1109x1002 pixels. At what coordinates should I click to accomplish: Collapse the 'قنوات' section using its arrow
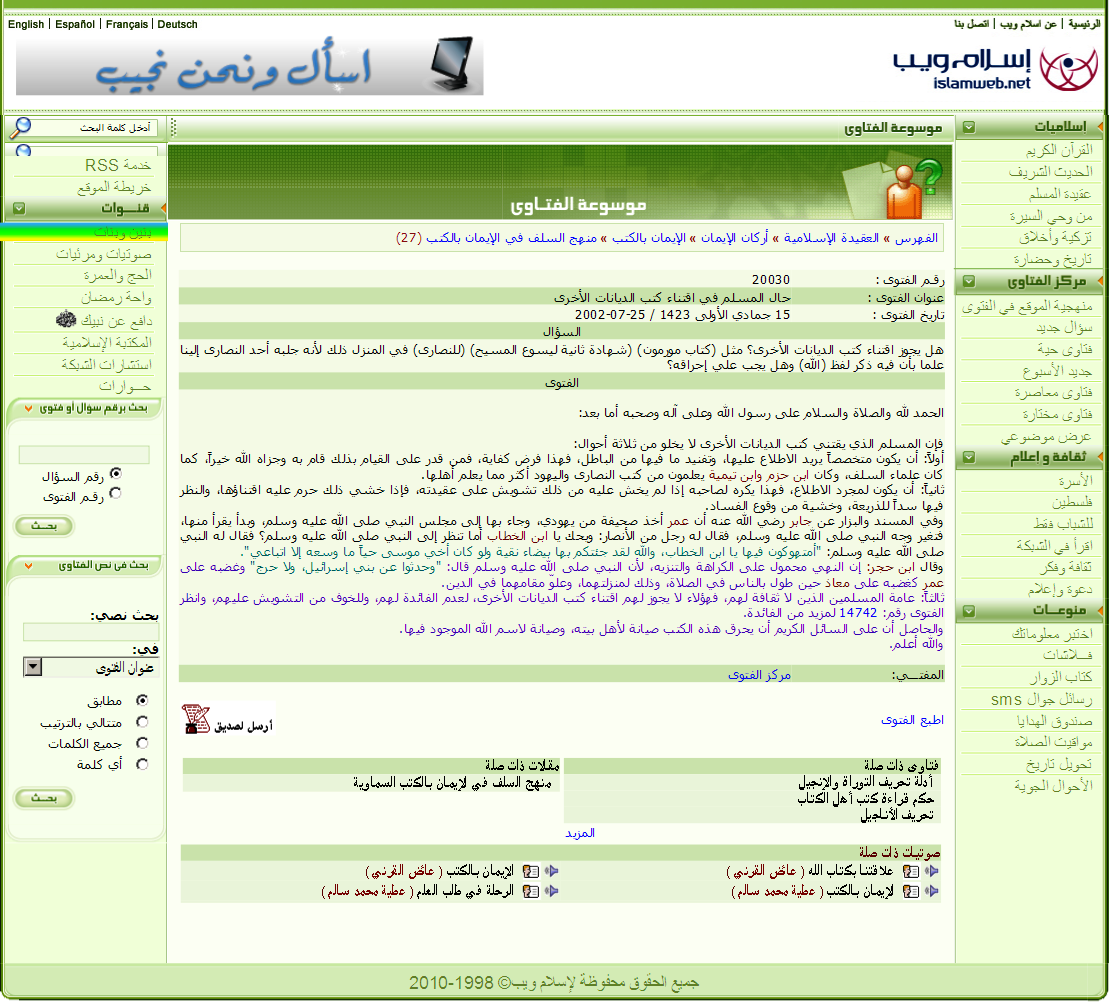point(19,208)
